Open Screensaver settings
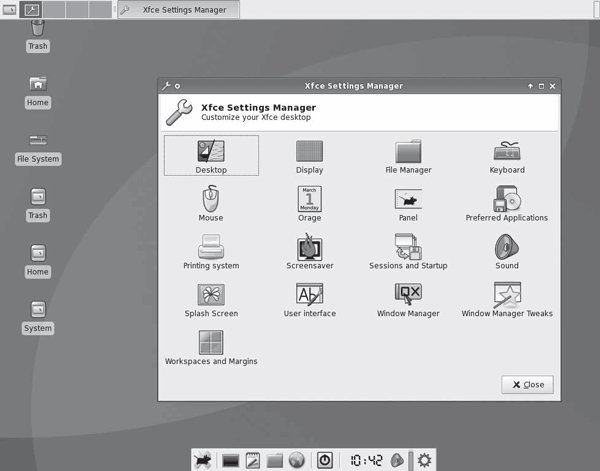The width and height of the screenshot is (600, 471). [309, 250]
